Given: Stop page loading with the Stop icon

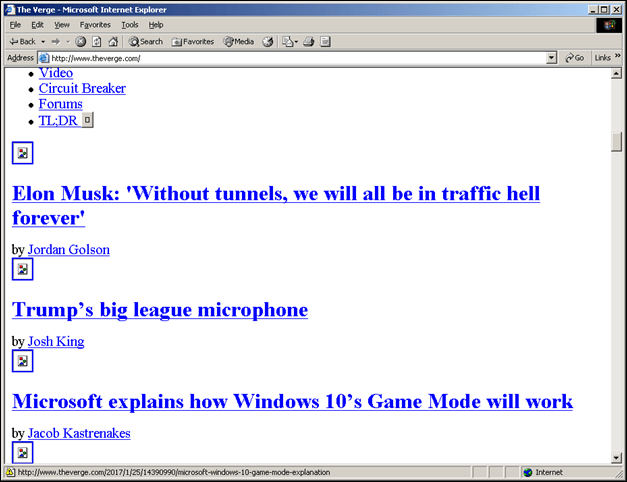Looking at the screenshot, I should 80,42.
